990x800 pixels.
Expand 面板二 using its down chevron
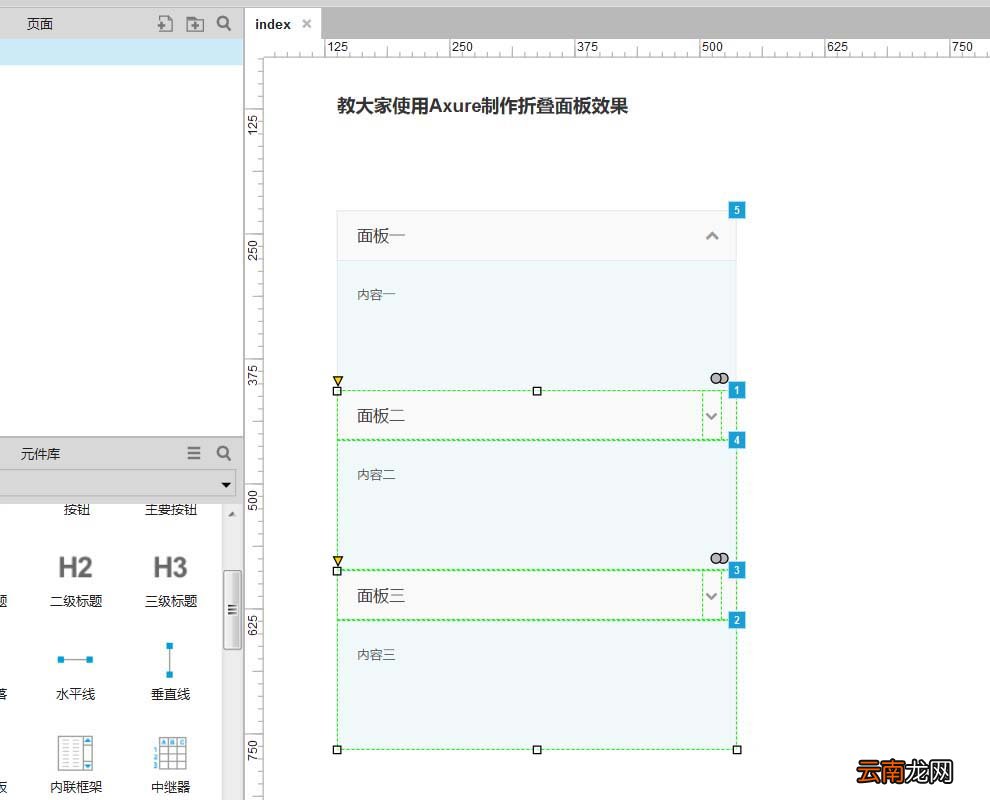(712, 416)
